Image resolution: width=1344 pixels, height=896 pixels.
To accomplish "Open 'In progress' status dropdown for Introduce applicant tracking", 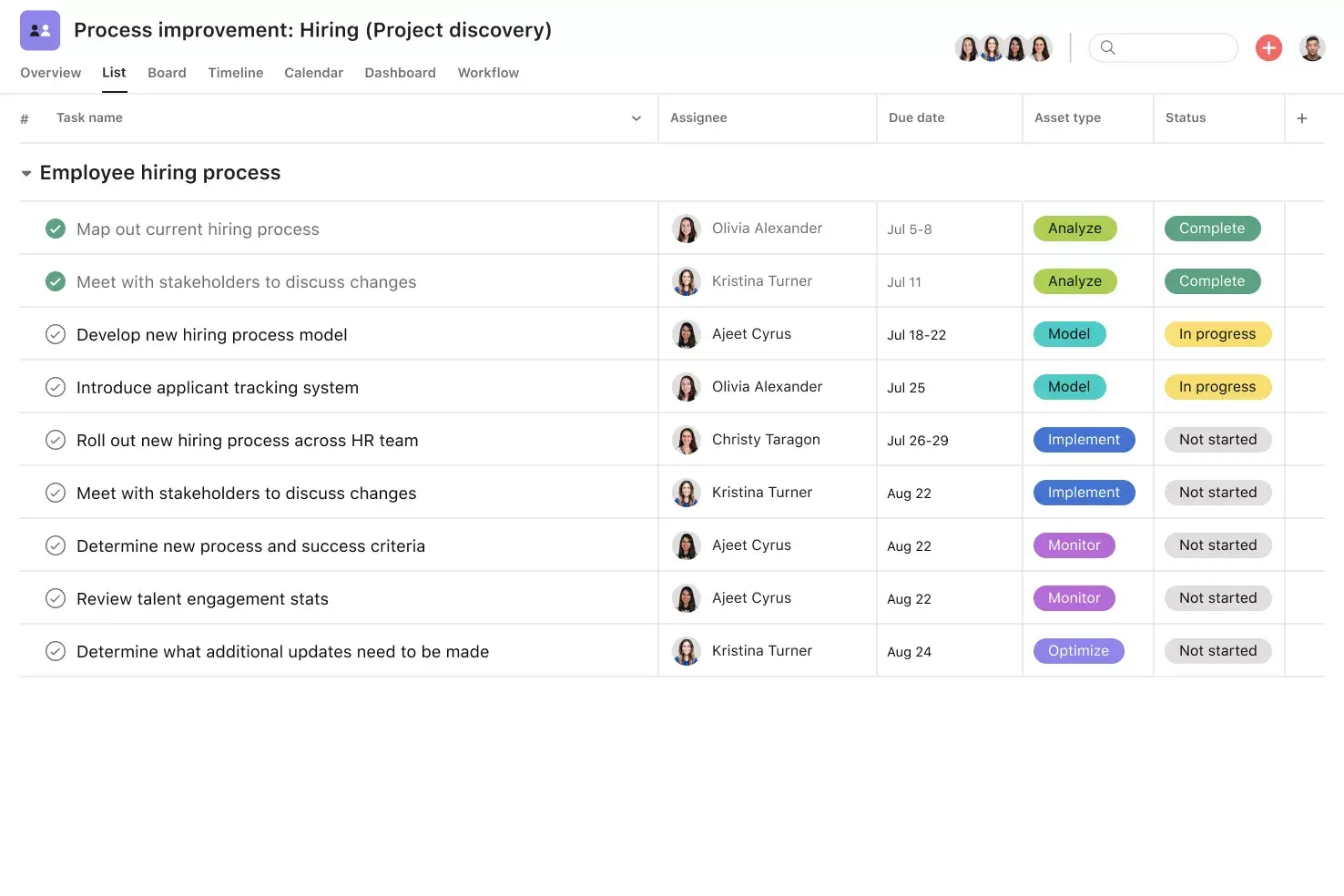I will 1217,387.
